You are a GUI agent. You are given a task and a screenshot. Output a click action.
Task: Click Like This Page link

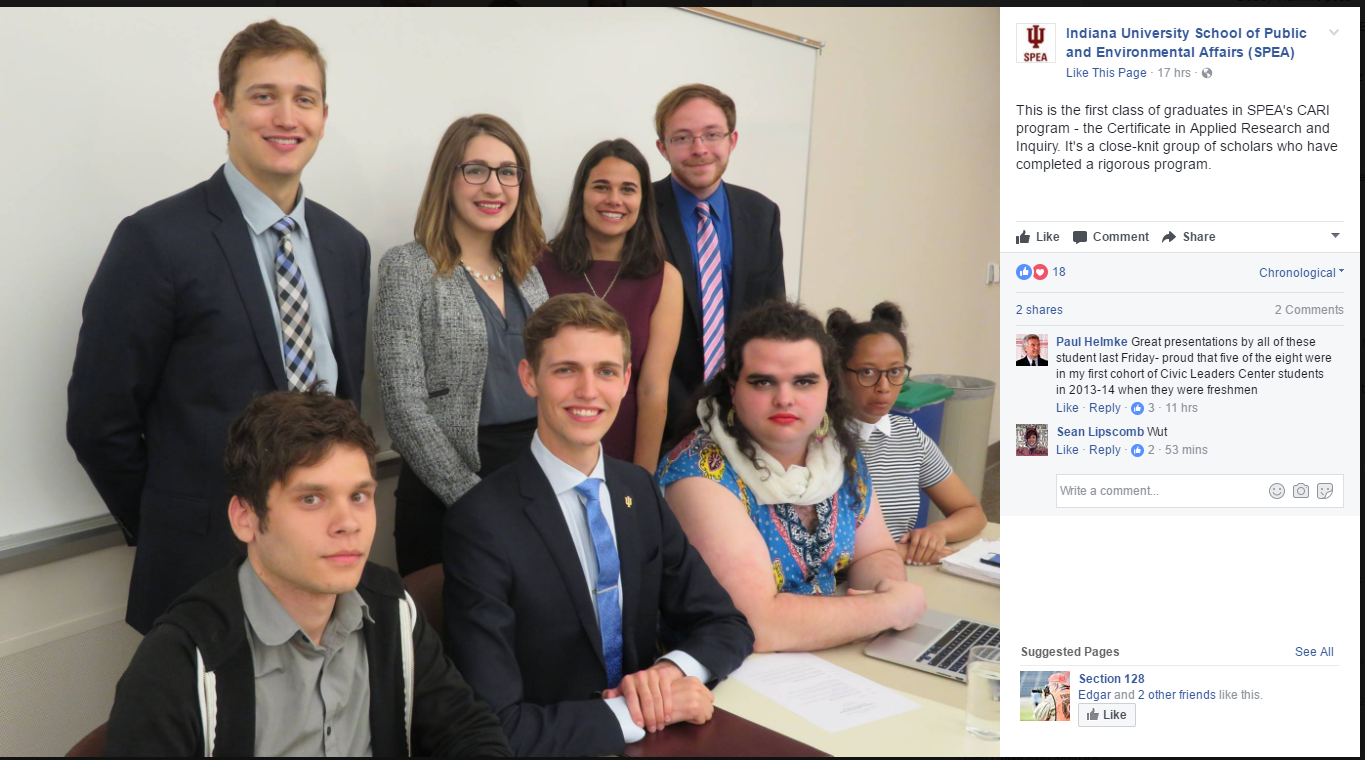click(1106, 73)
